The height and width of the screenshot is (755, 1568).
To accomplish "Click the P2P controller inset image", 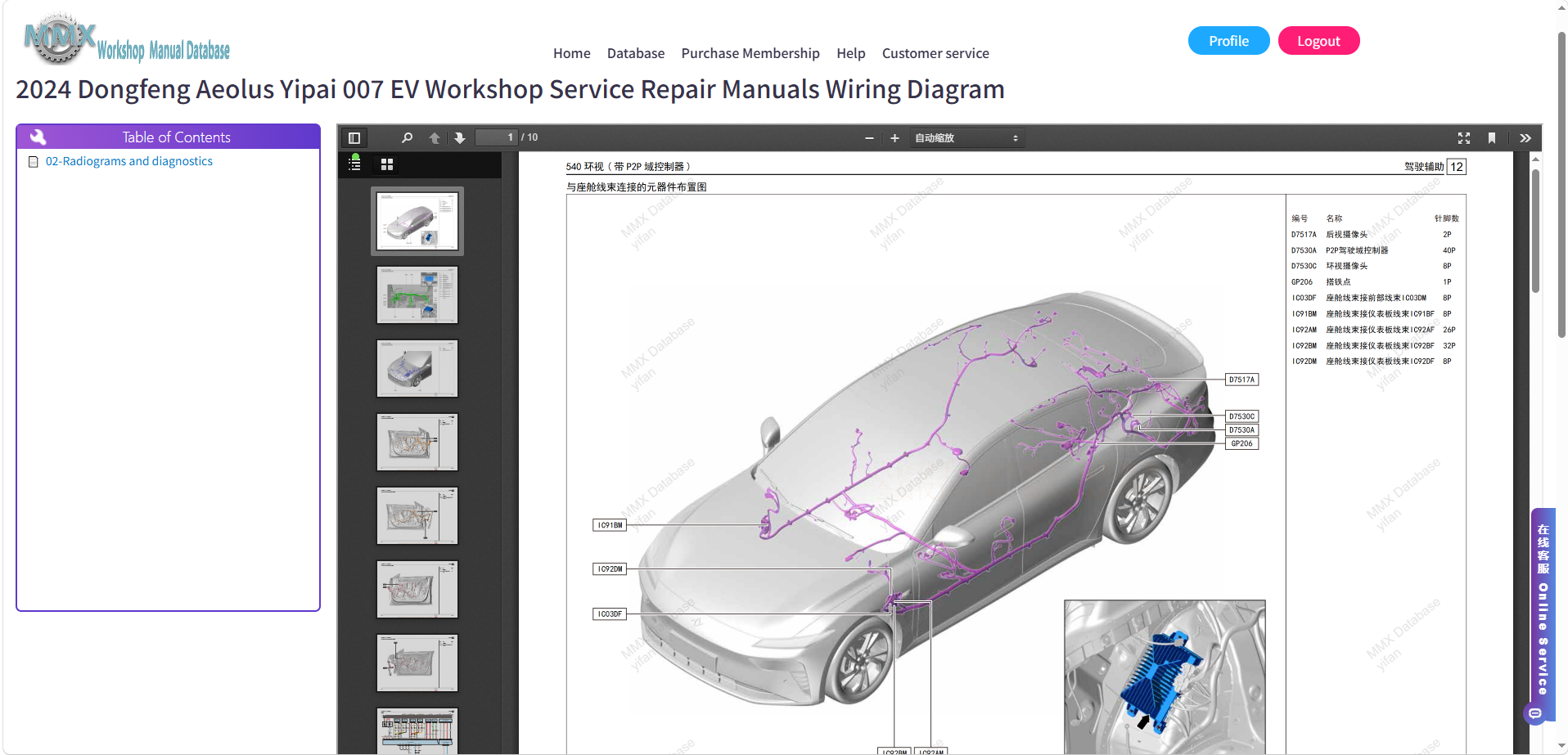I will point(1165,676).
